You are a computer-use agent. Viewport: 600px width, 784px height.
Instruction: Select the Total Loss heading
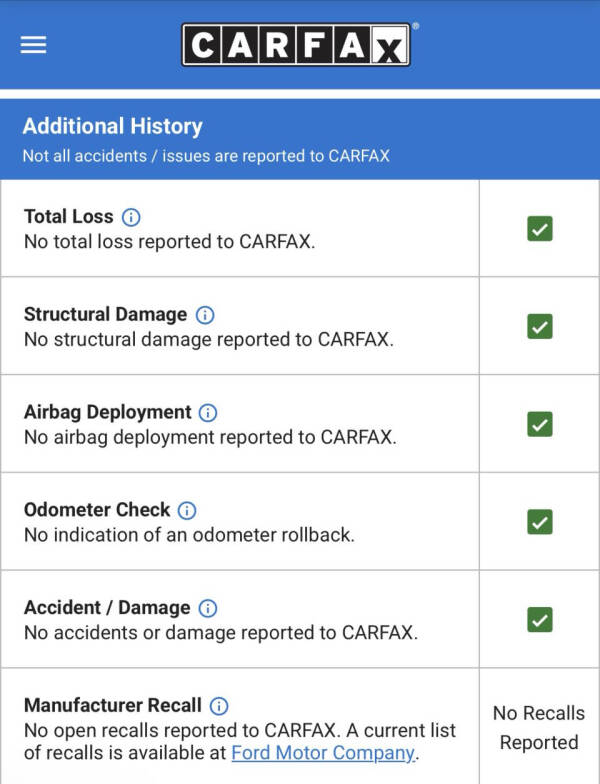68,216
